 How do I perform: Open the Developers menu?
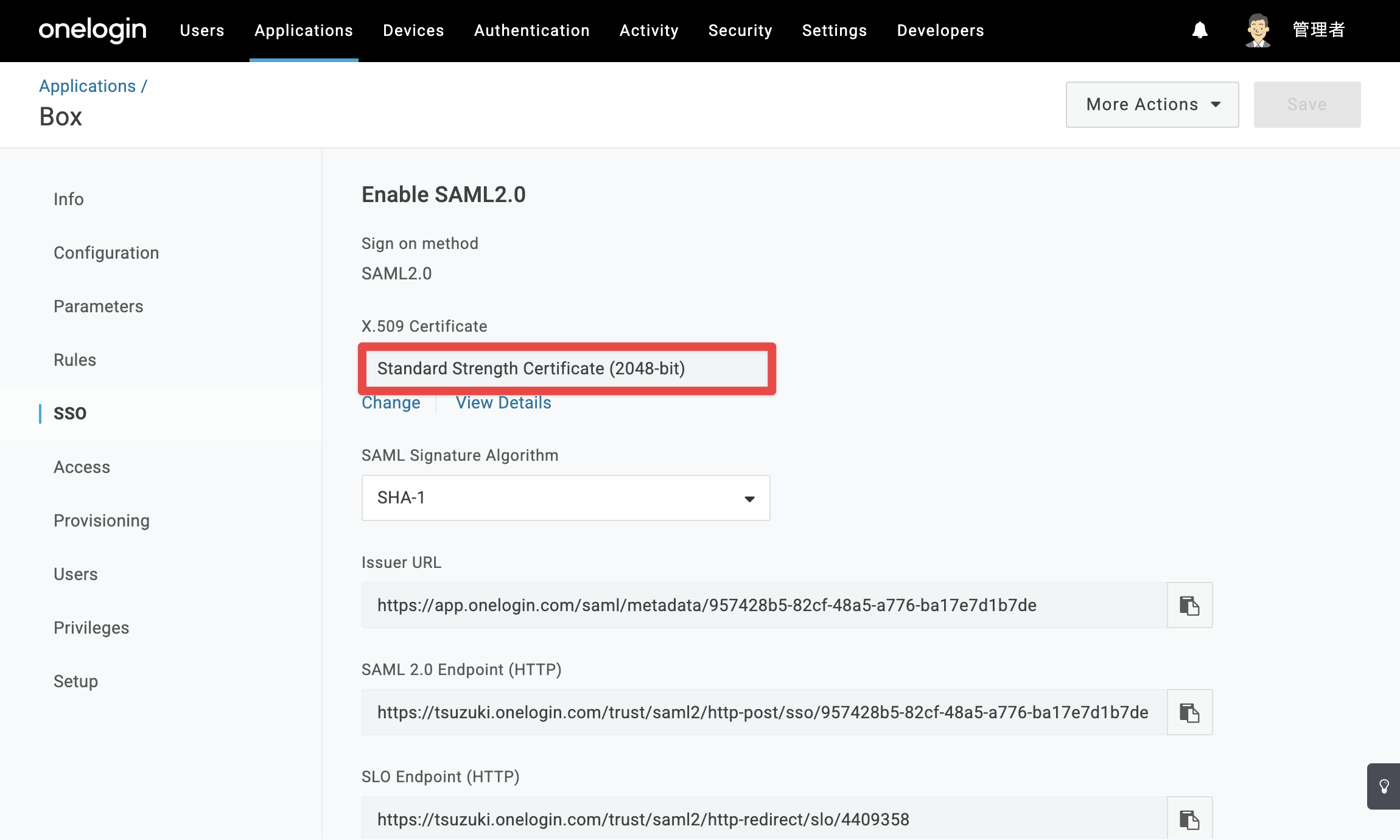click(940, 30)
